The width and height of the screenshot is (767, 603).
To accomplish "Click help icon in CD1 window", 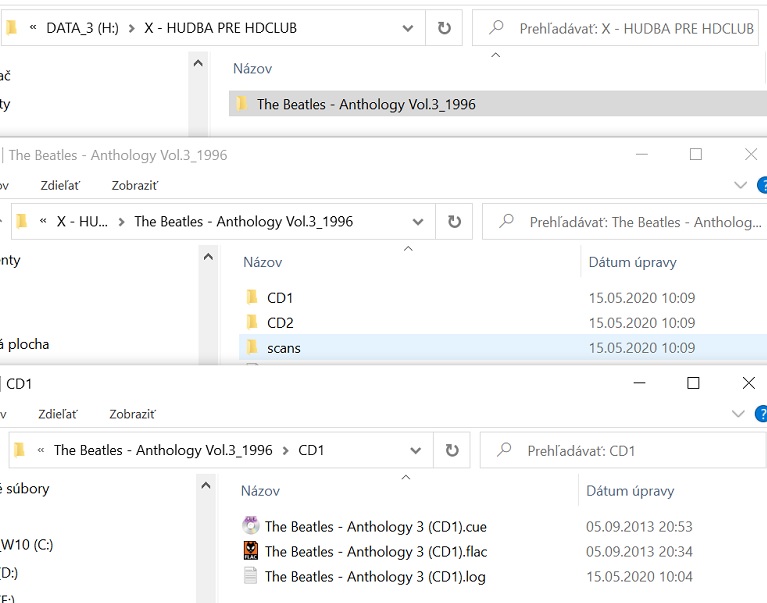I will (761, 414).
